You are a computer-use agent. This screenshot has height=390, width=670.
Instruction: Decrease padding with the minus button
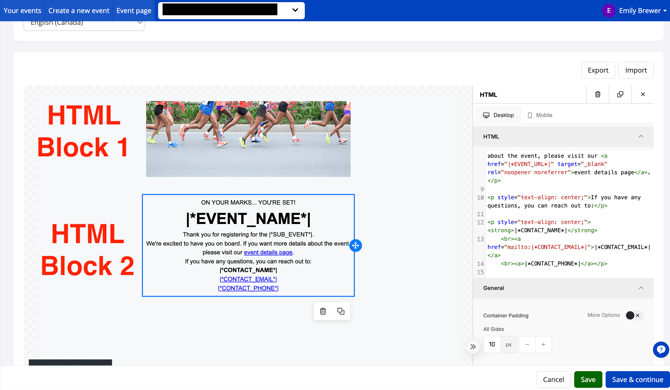pyautogui.click(x=527, y=344)
